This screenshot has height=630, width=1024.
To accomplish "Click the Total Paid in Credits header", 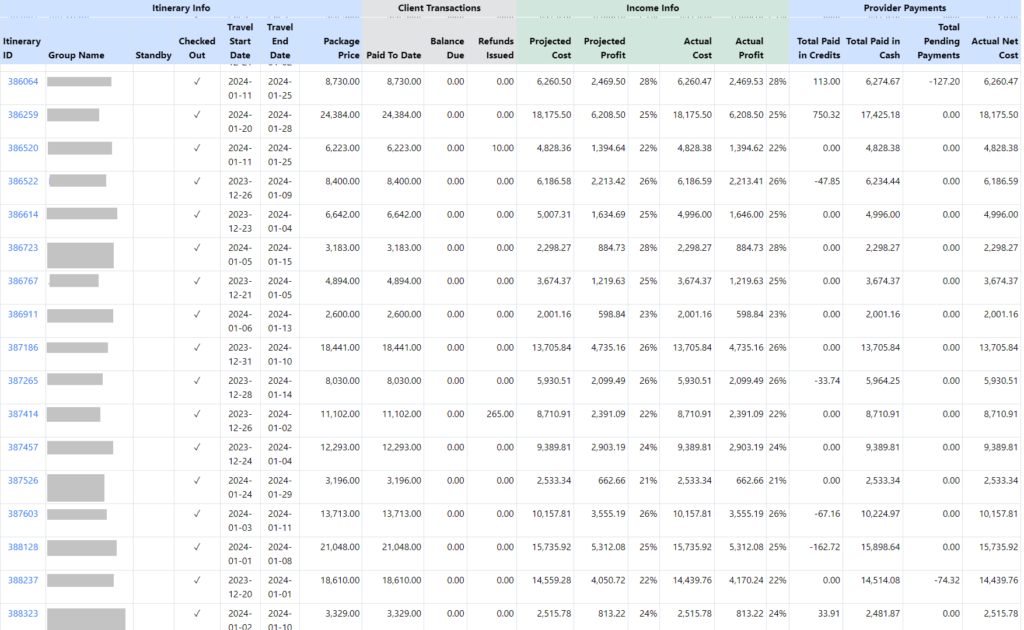I will (819, 48).
